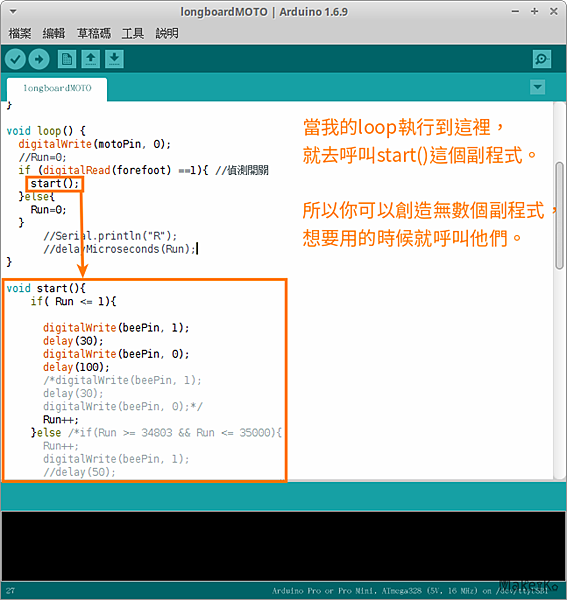Image resolution: width=567 pixels, height=600 pixels.
Task: Open the 工具 (Tools) menu
Action: 132,34
